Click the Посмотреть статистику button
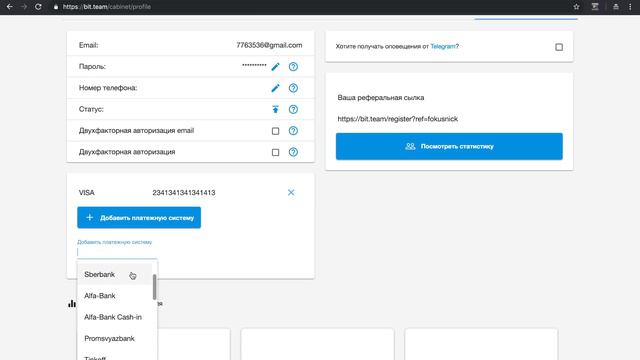 (449, 146)
